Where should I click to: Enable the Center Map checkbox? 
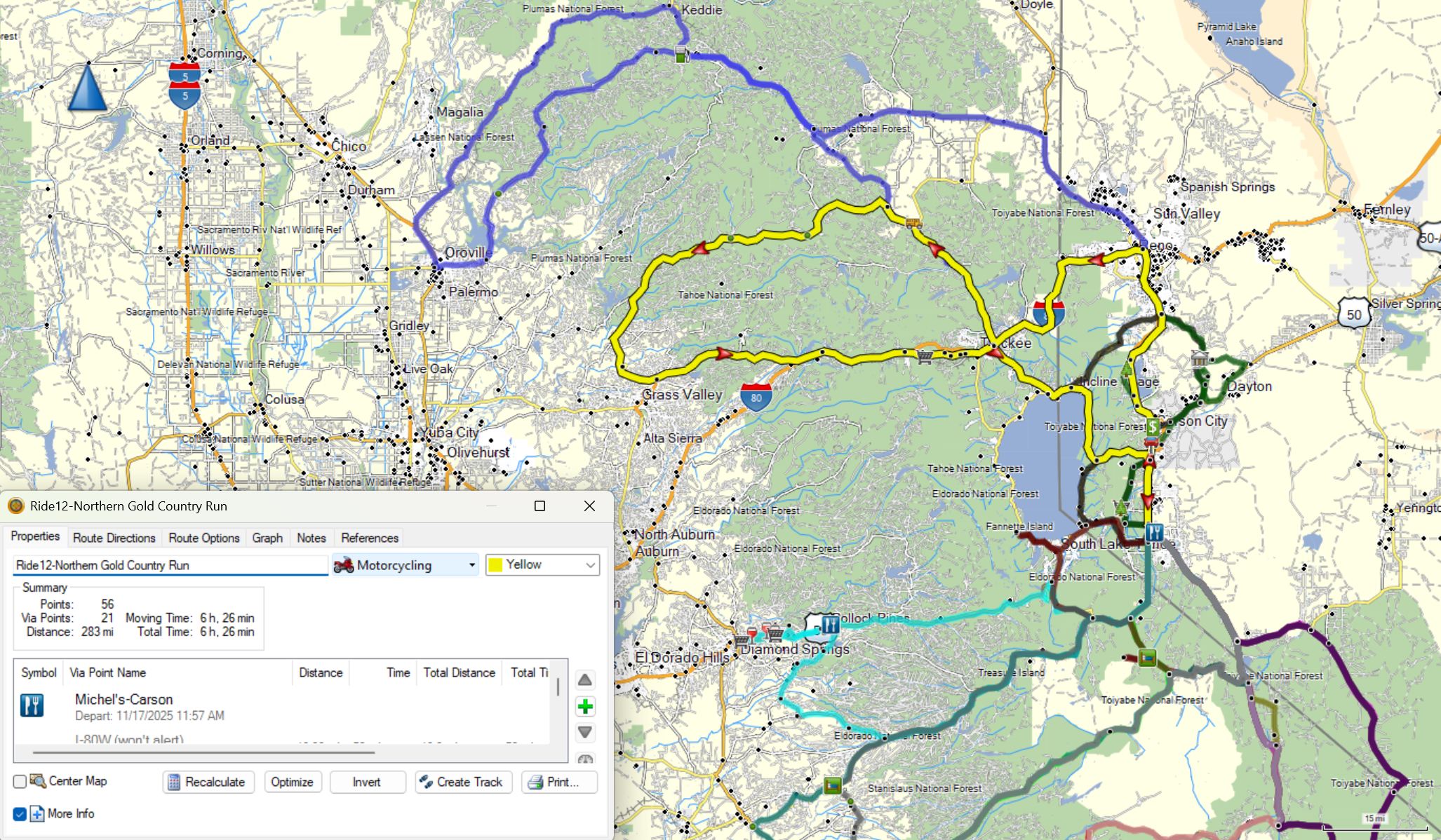coord(20,781)
